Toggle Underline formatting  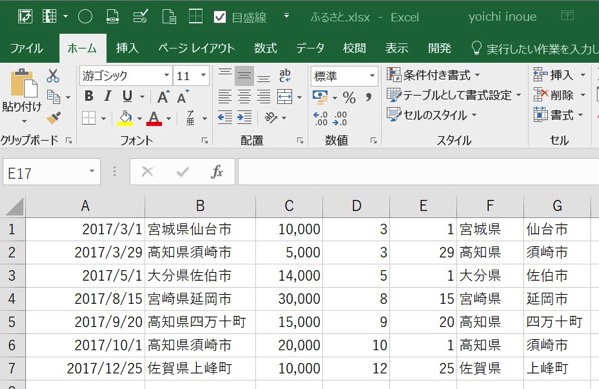click(127, 96)
